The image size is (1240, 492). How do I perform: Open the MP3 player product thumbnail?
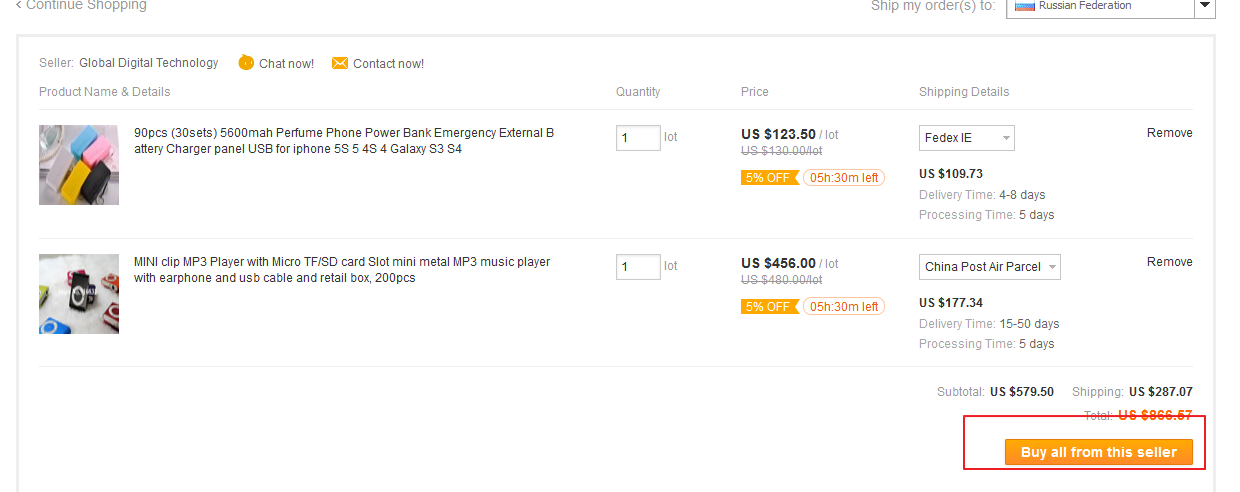tap(79, 294)
